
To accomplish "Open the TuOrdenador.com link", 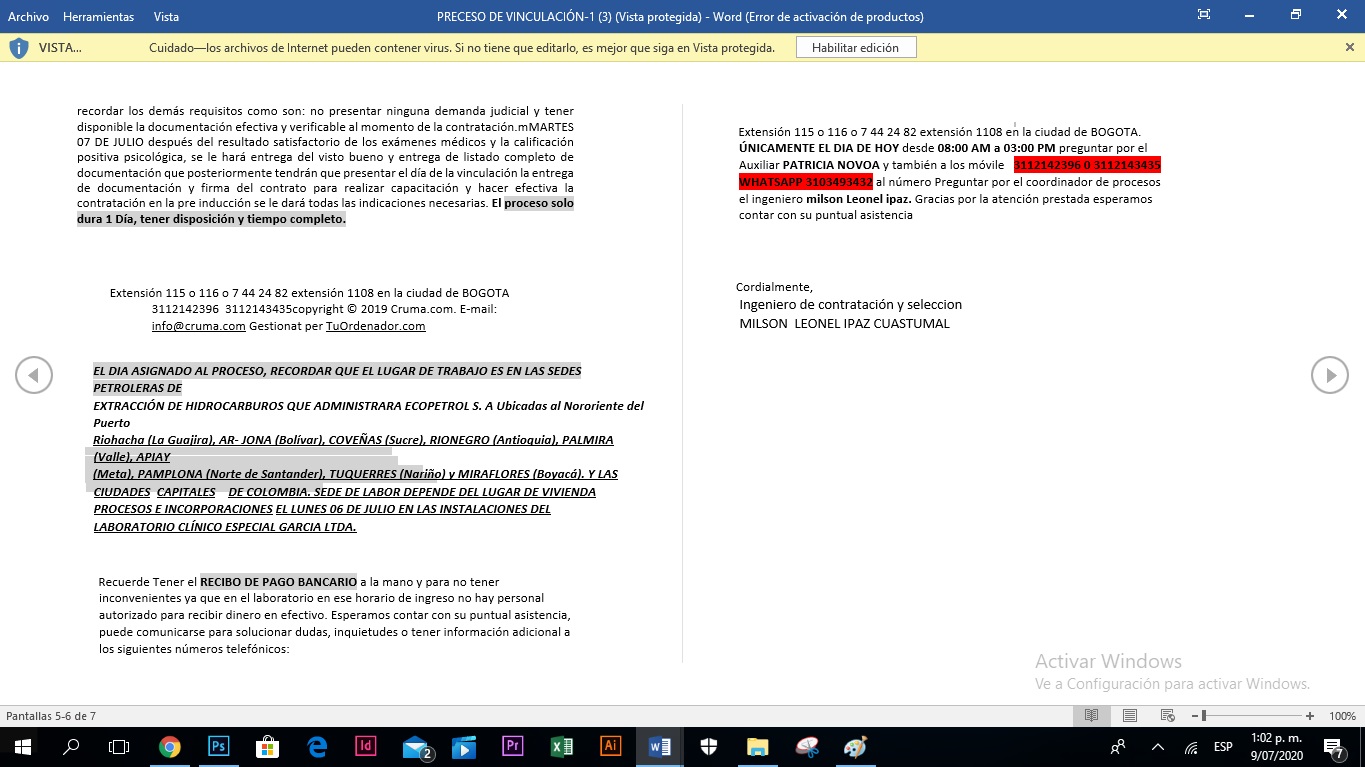I will (375, 326).
